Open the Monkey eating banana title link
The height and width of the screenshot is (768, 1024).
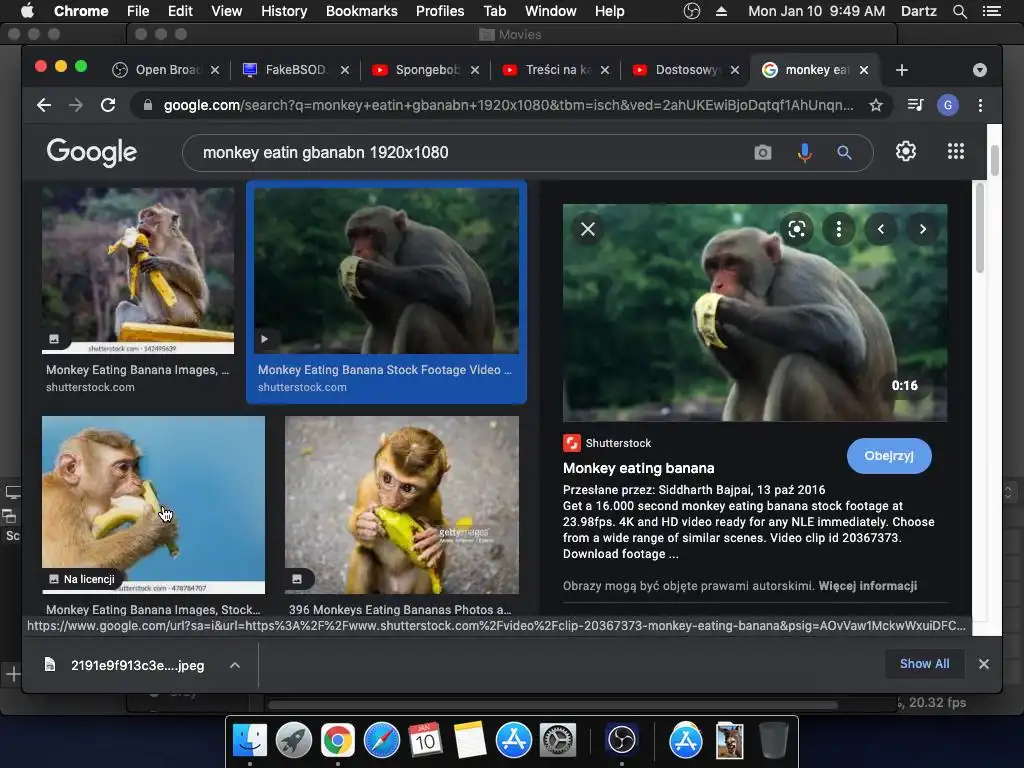coord(638,468)
